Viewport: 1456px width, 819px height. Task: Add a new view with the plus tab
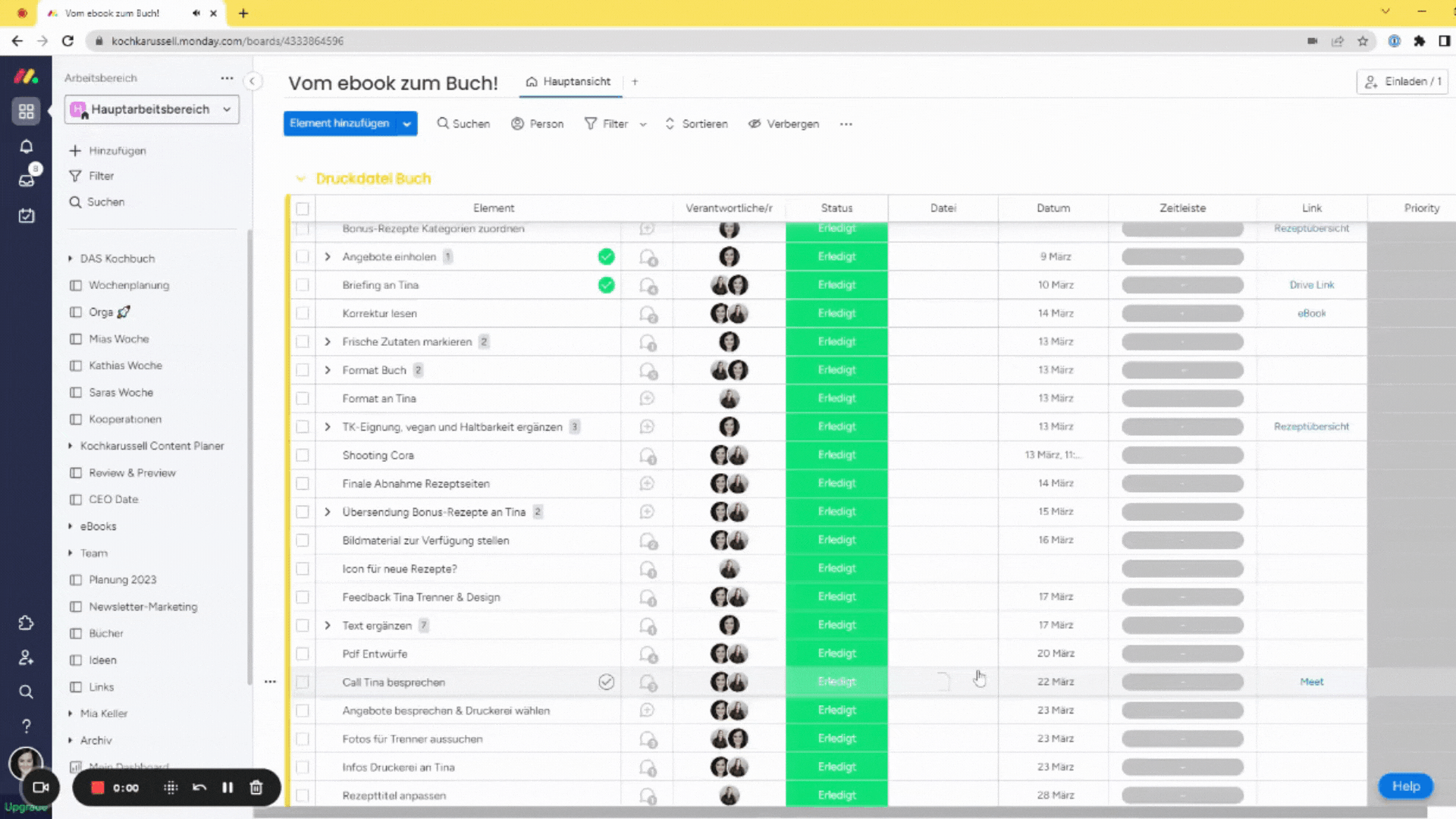tap(635, 82)
